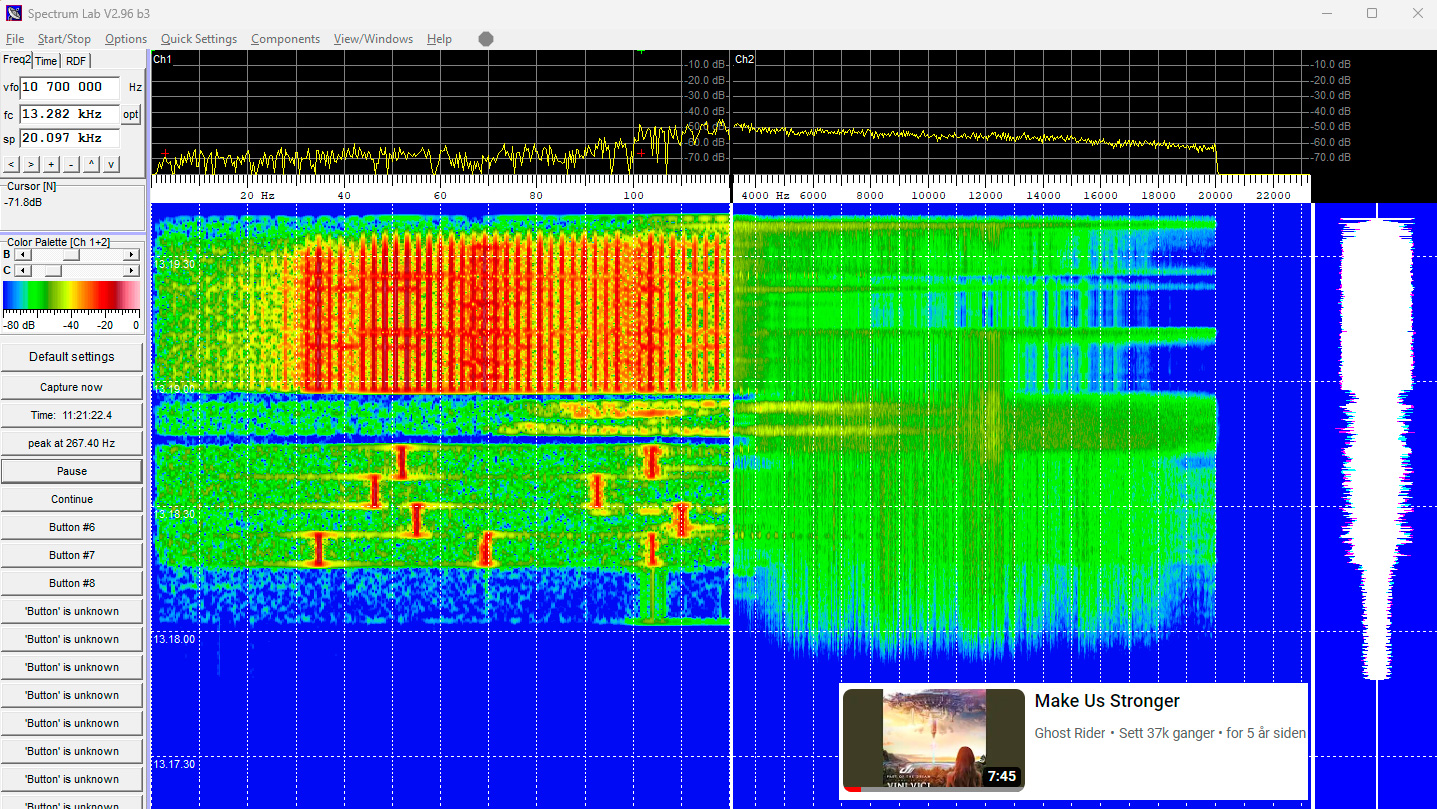Click the gray octagon status indicator
The image size is (1437, 809).
(486, 39)
